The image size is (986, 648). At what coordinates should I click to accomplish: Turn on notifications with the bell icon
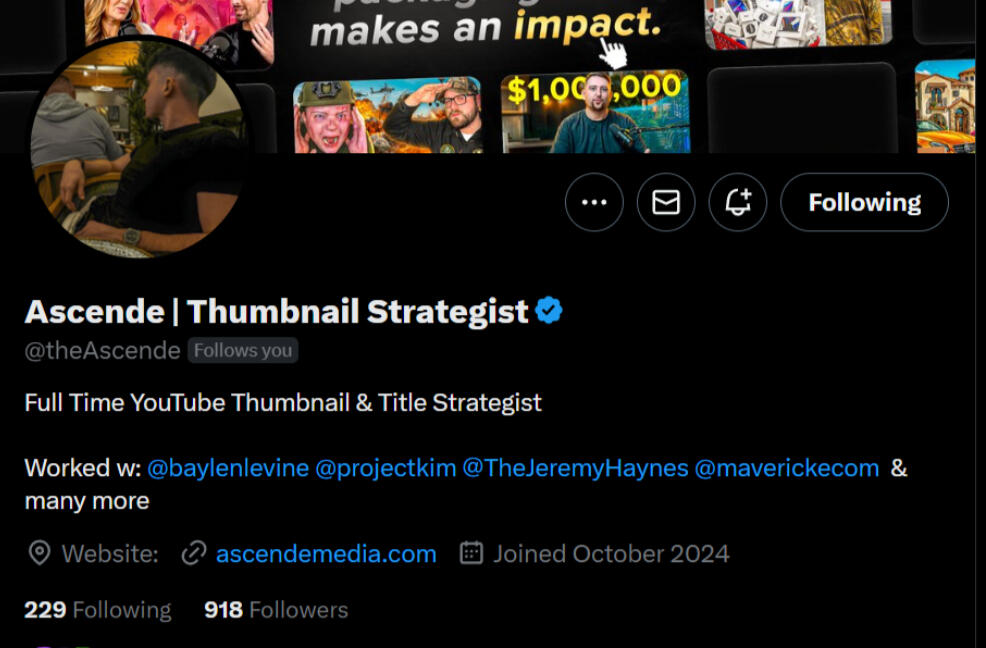tap(738, 202)
